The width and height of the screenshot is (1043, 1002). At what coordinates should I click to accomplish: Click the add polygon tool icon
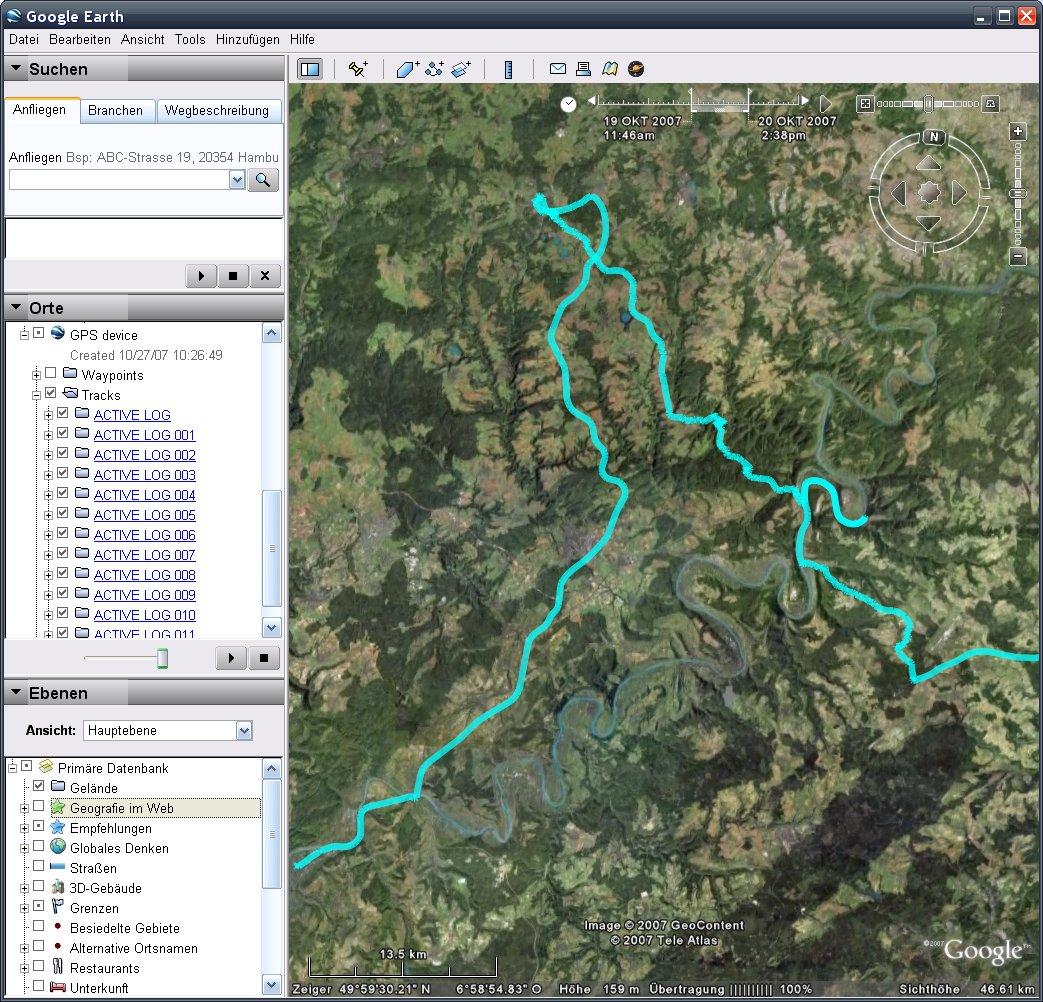coord(408,69)
